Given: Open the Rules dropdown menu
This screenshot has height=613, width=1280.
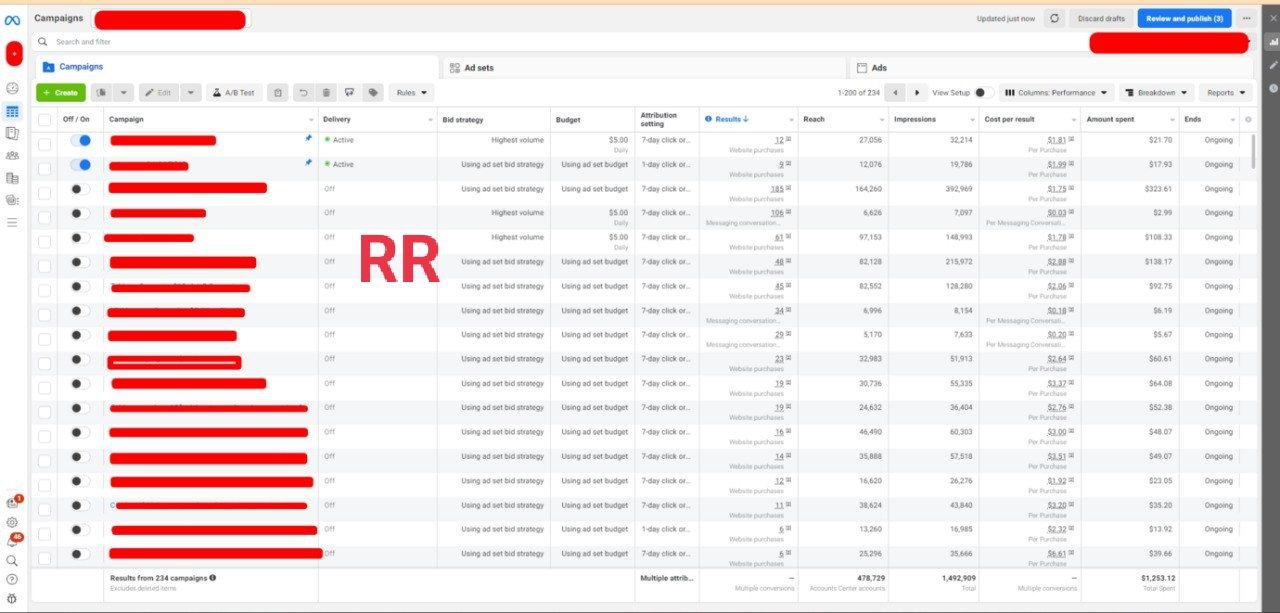Looking at the screenshot, I should tap(411, 93).
